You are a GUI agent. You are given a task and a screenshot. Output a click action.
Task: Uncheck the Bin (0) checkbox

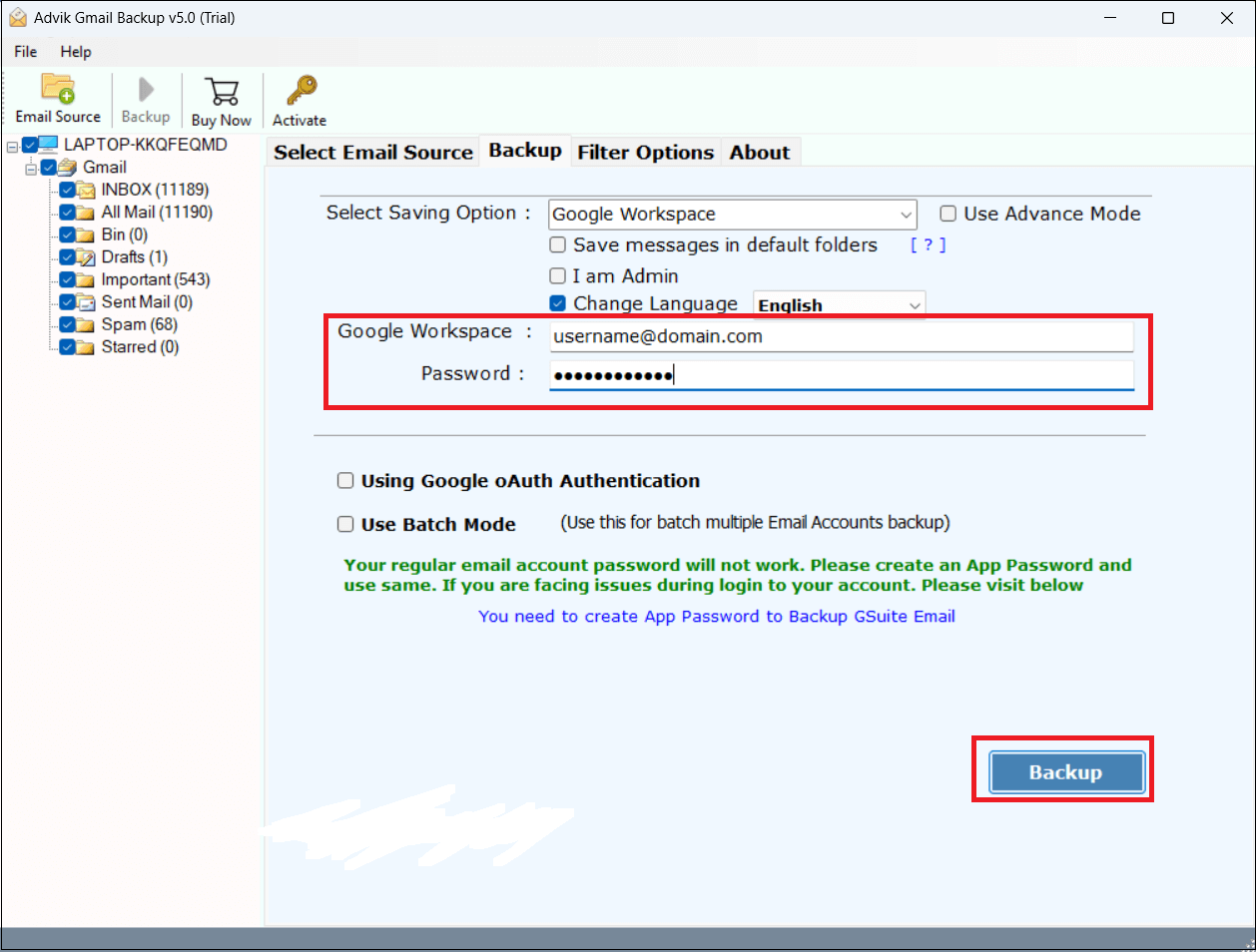pos(67,236)
